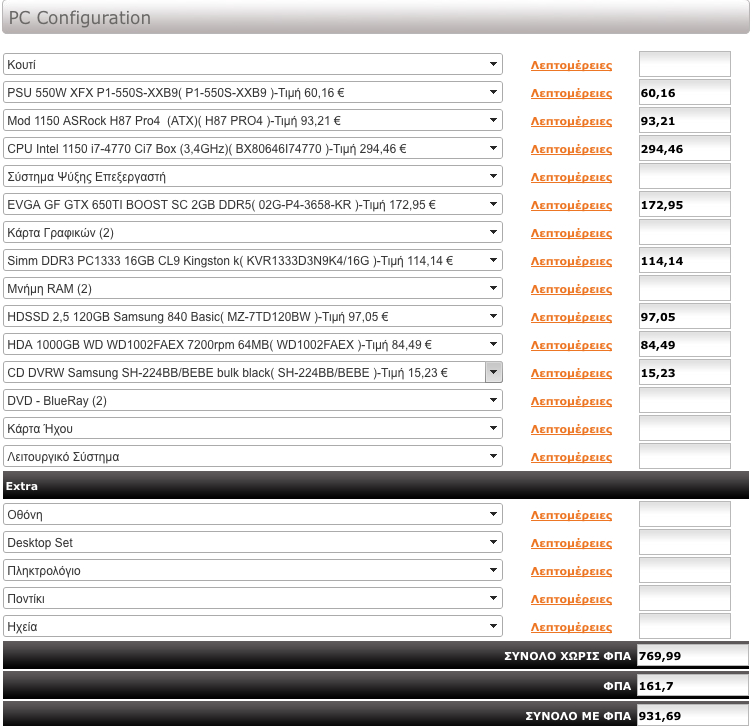Image resolution: width=752 pixels, height=726 pixels.
Task: Open the Ποντίκι dropdown
Action: [x=253, y=598]
